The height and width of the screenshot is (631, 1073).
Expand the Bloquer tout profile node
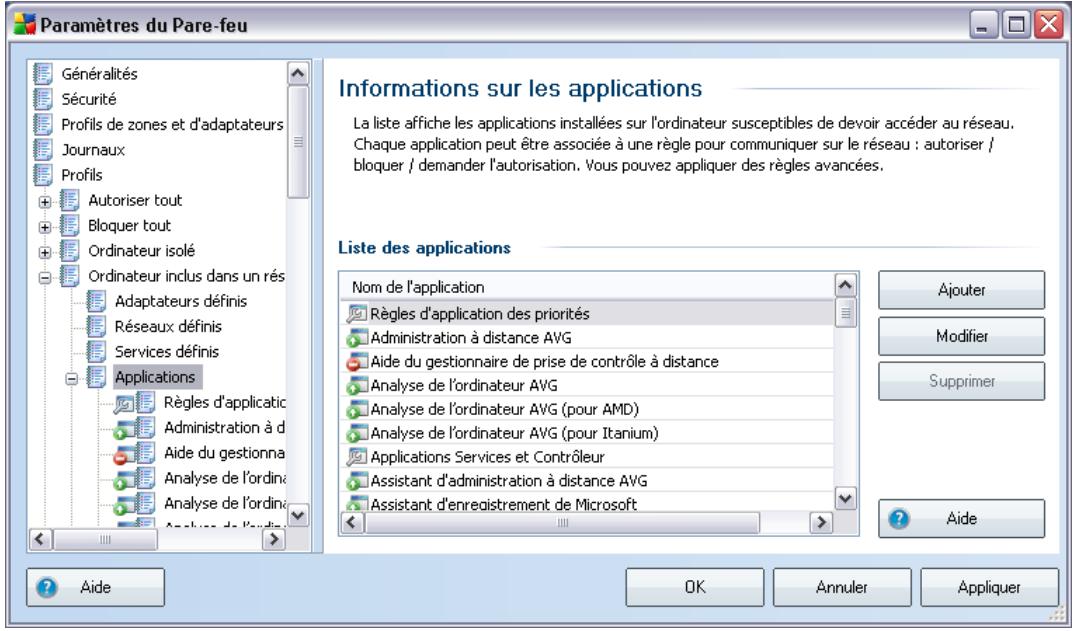[44, 227]
